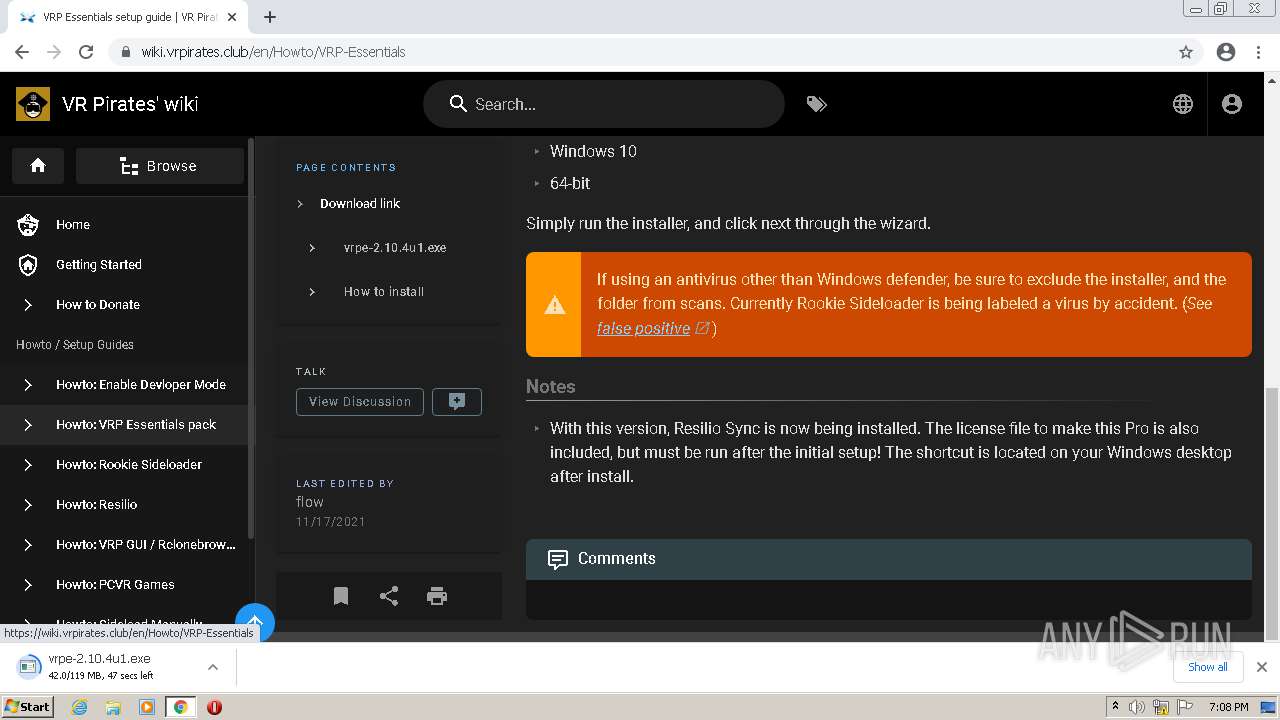The image size is (1280, 720).
Task: Click the Chrome address bar URL
Action: coord(273,52)
